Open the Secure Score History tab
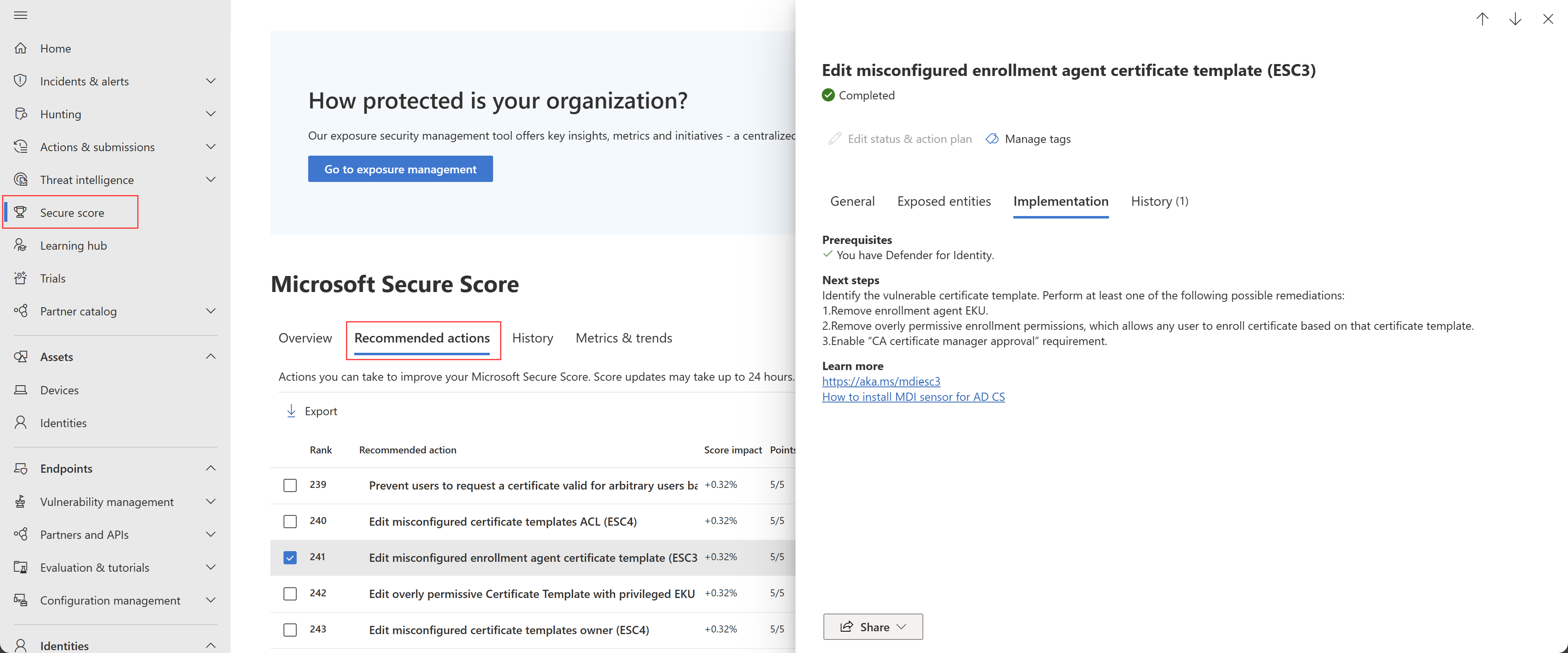Screen dimensions: 1568x653 click(x=533, y=338)
